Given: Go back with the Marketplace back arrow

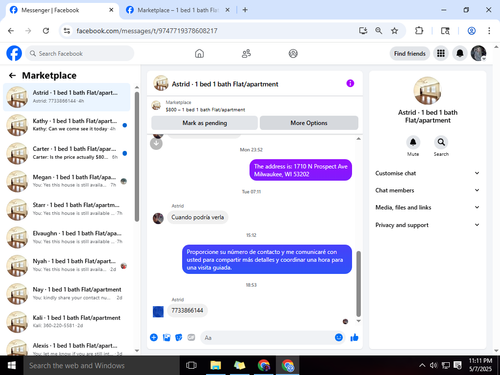Looking at the screenshot, I should pos(12,76).
